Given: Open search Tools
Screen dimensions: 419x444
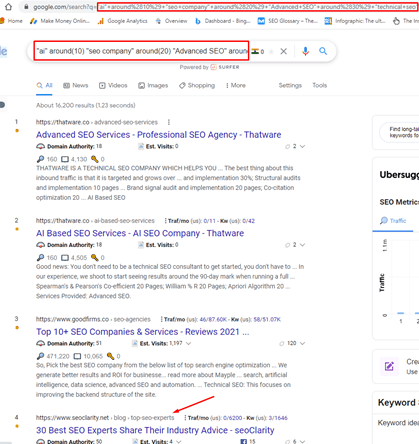Looking at the screenshot, I should [319, 85].
